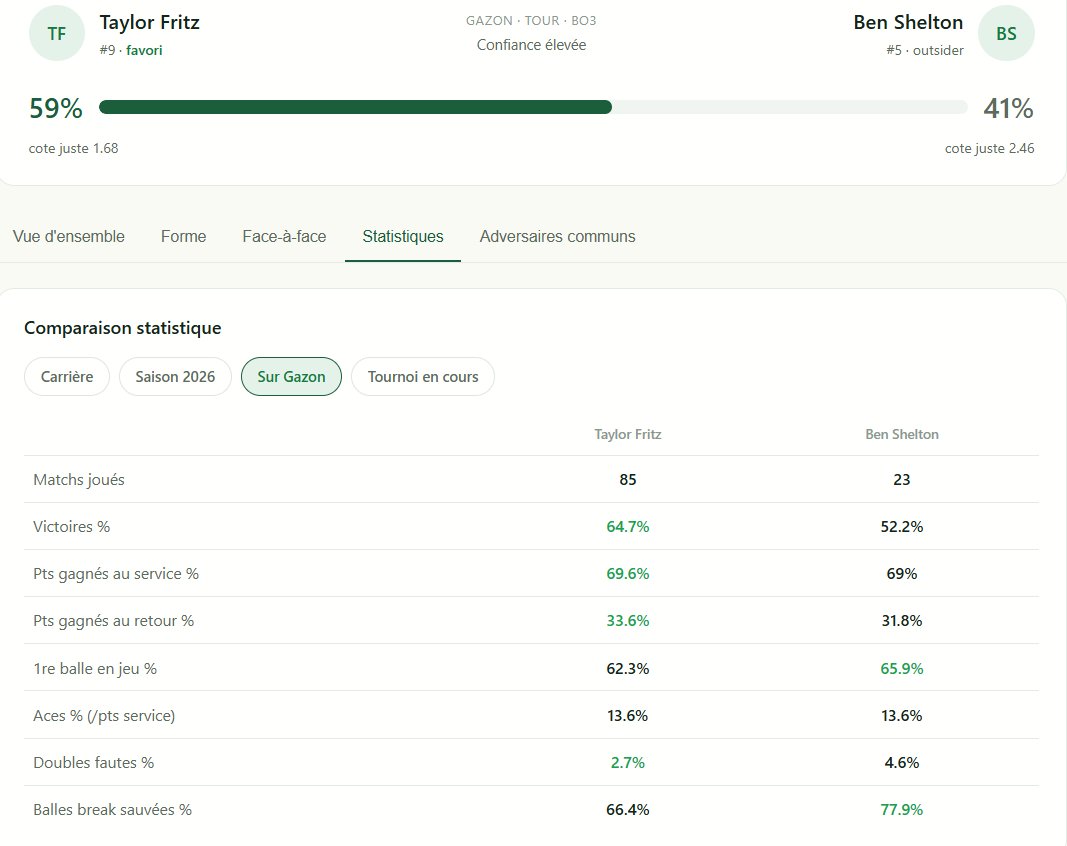Click the '#9 · favori' ranking text
The width and height of the screenshot is (1067, 846).
[131, 50]
